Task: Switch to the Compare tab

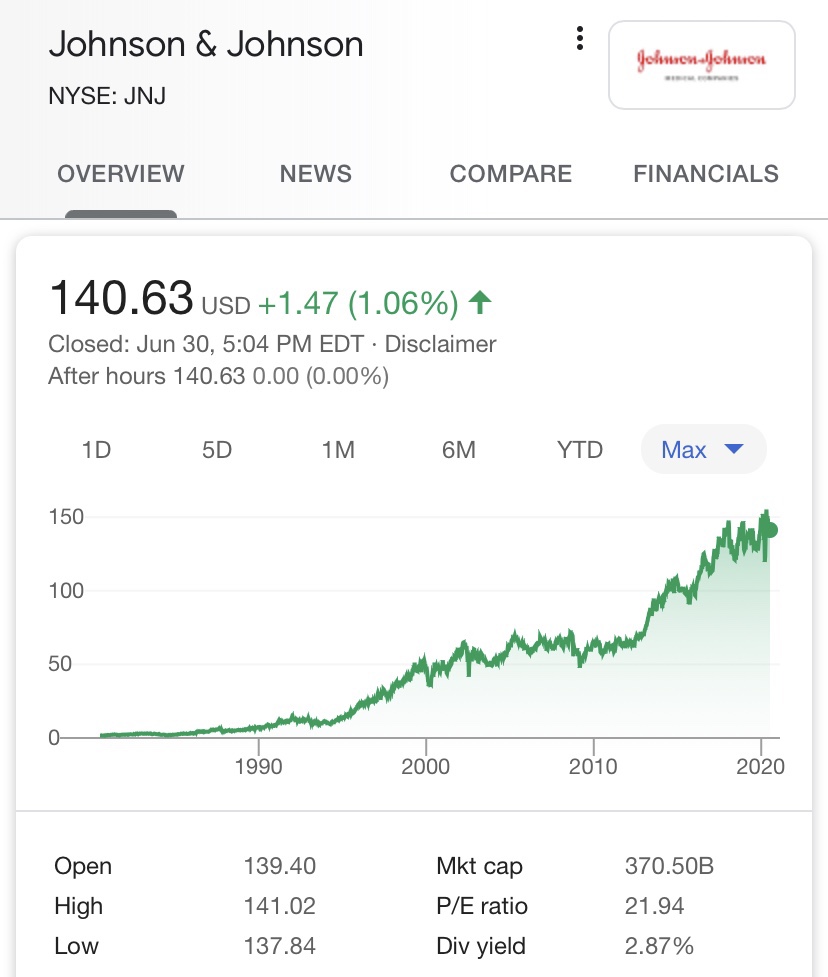Action: (x=511, y=174)
